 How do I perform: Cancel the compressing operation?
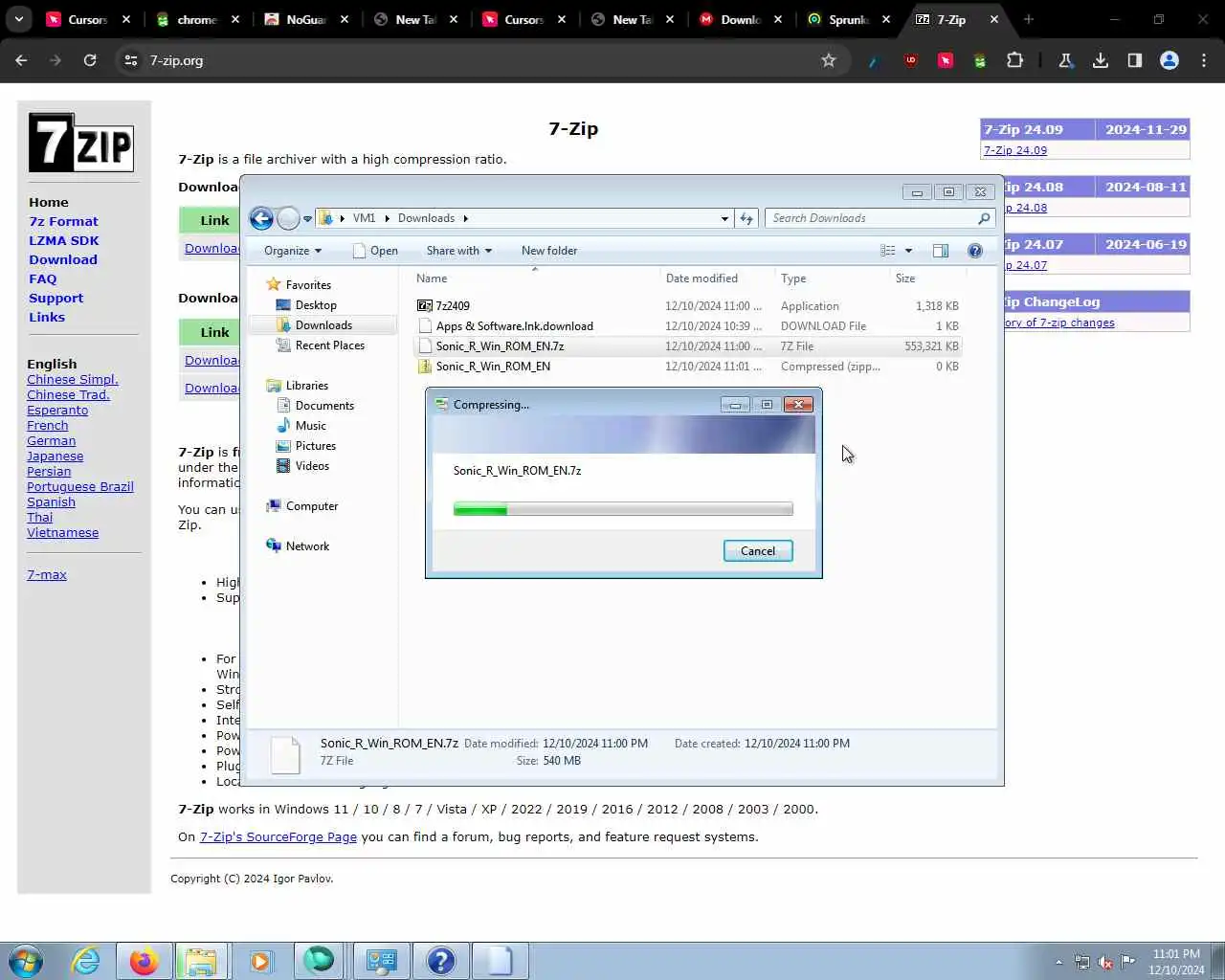tap(758, 551)
